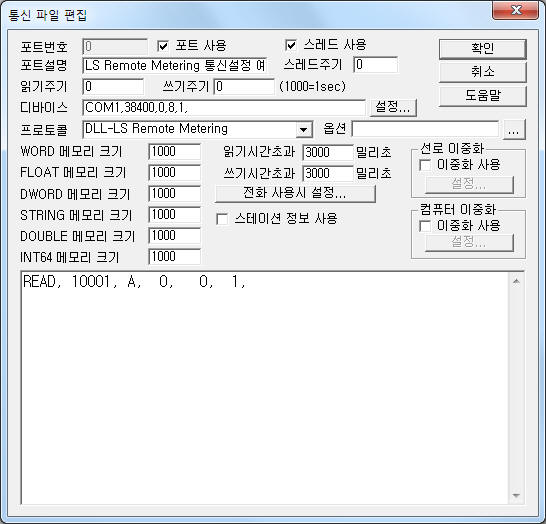546x524 pixels.
Task: Focus DOUBLE 메모리 크기 field
Action: point(174,236)
